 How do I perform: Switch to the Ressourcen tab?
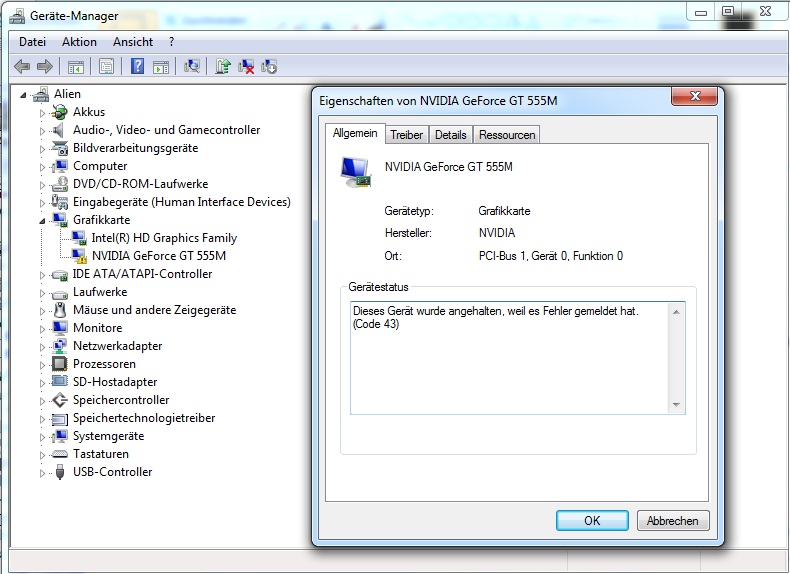507,135
